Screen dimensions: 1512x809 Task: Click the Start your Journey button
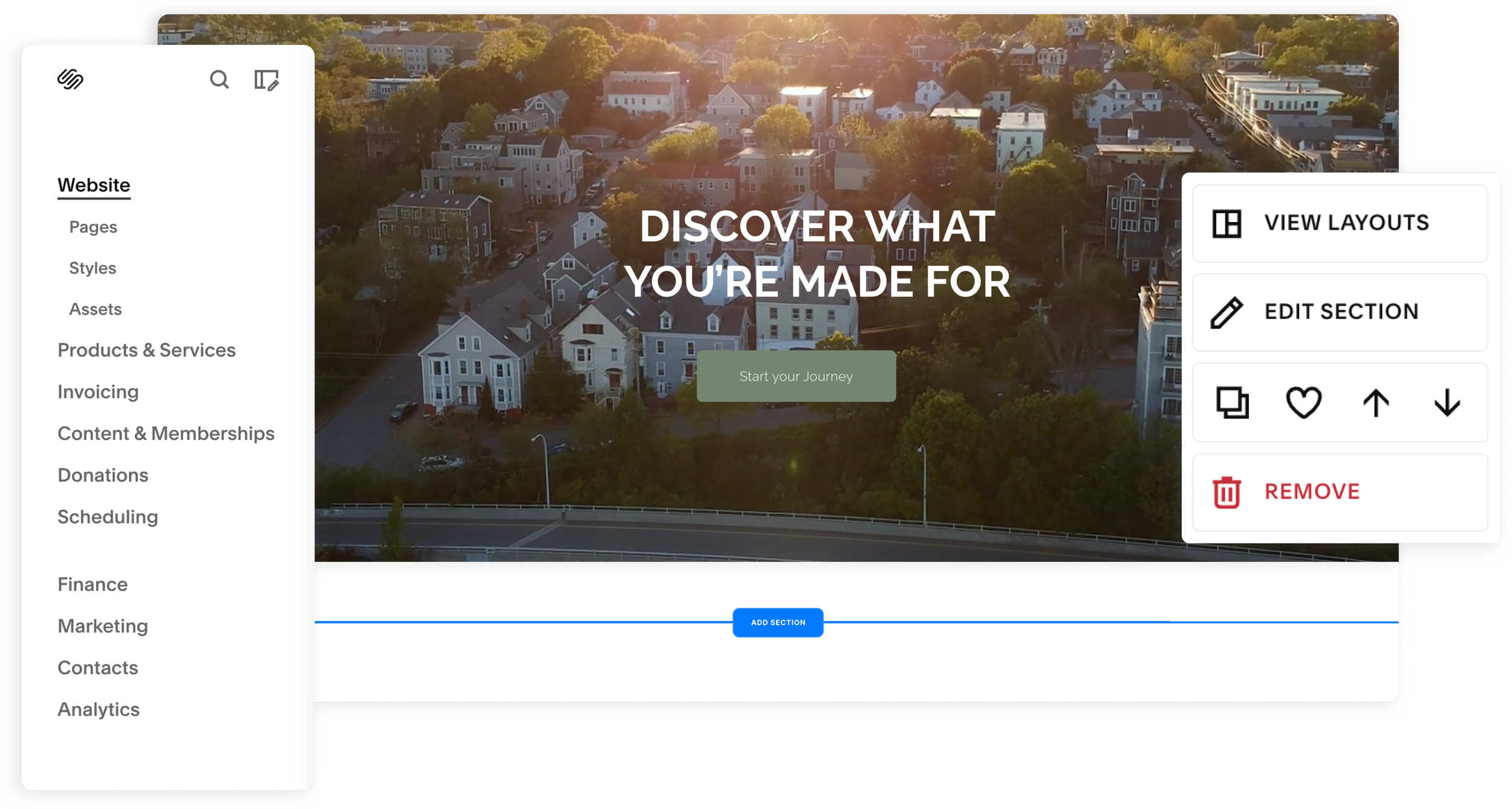796,376
